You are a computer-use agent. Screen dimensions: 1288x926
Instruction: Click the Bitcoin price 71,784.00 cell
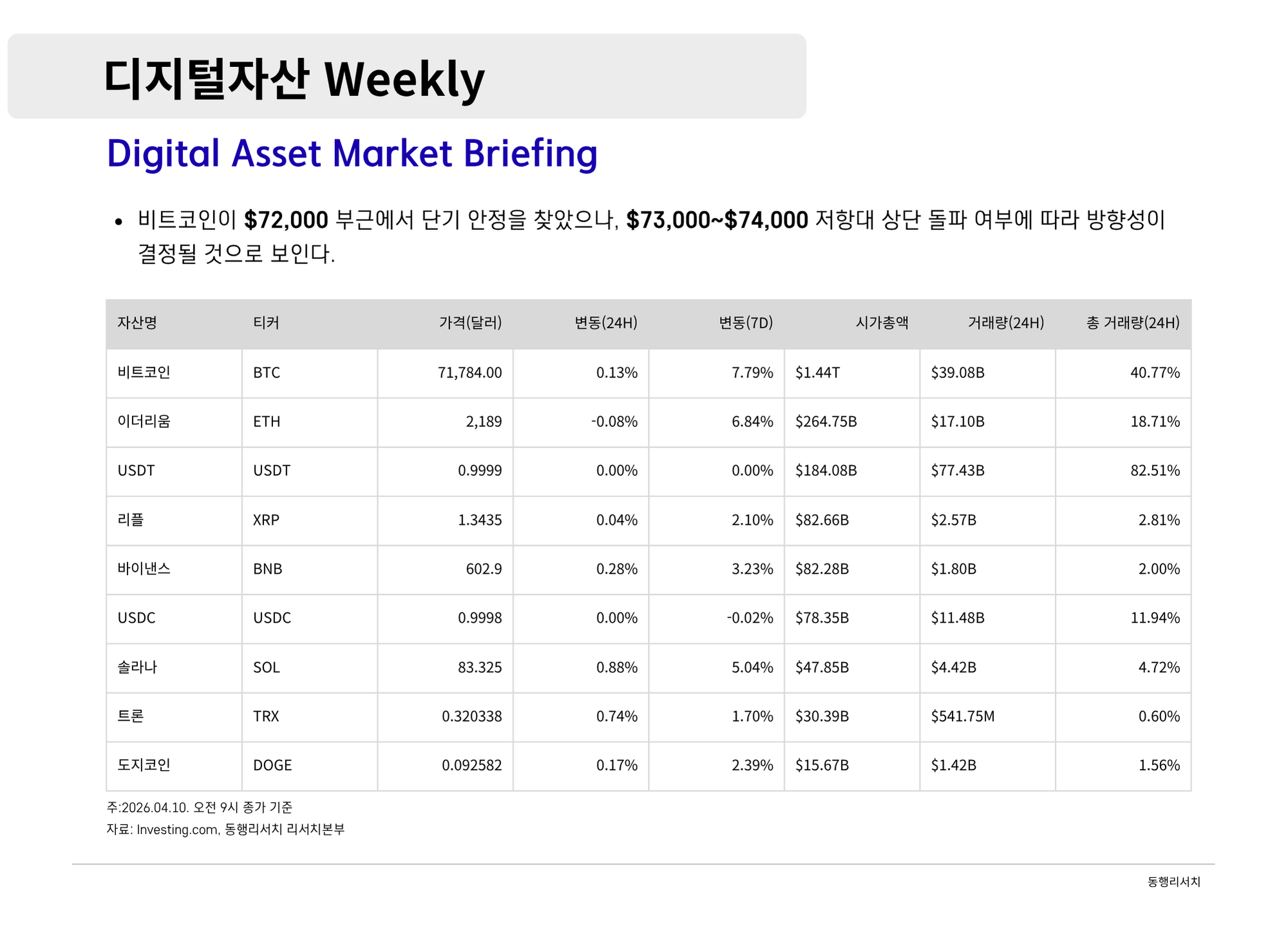pos(469,373)
